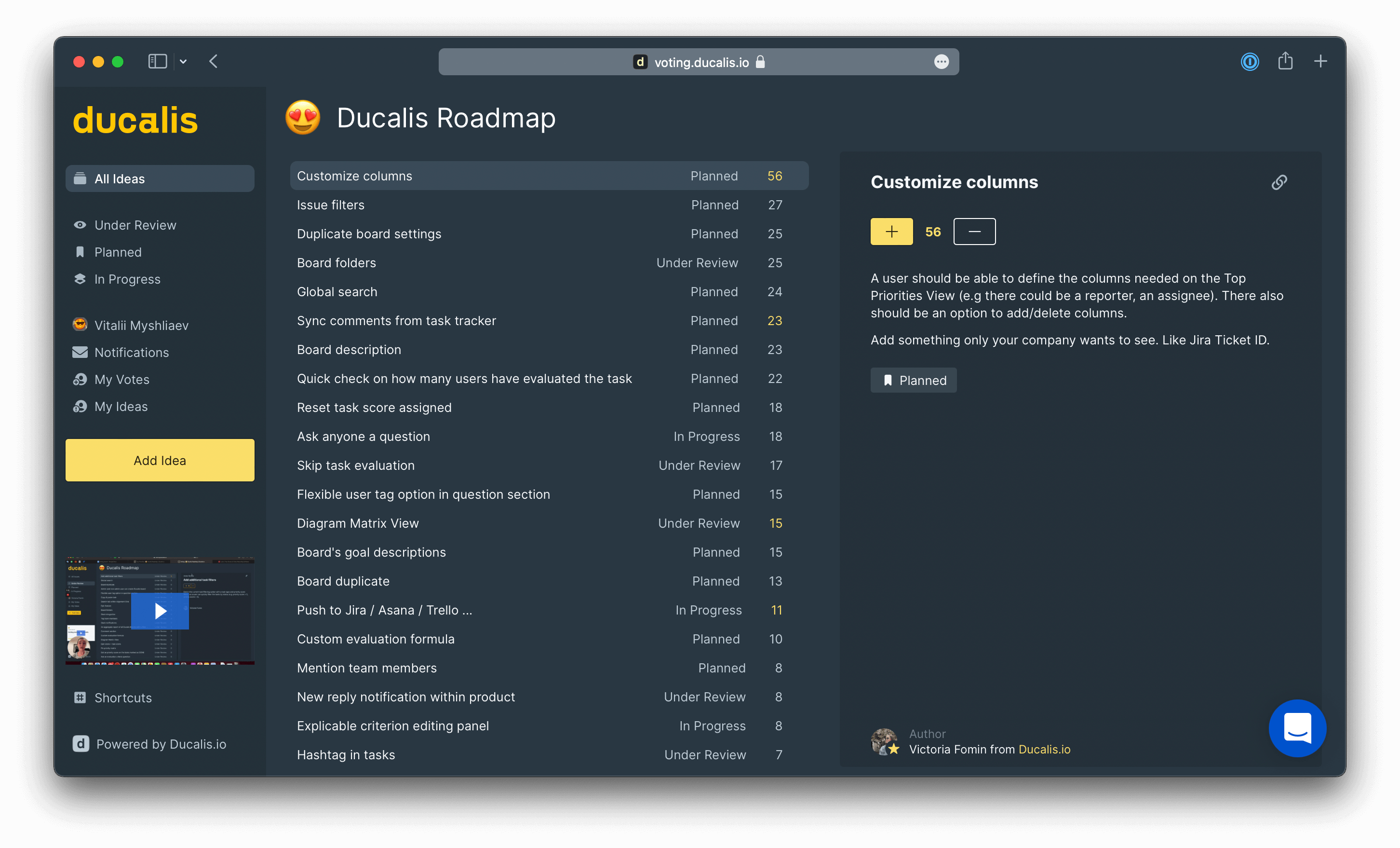Screen dimensions: 1400x848
Task: Open the Issue filters idea
Action: [x=549, y=205]
